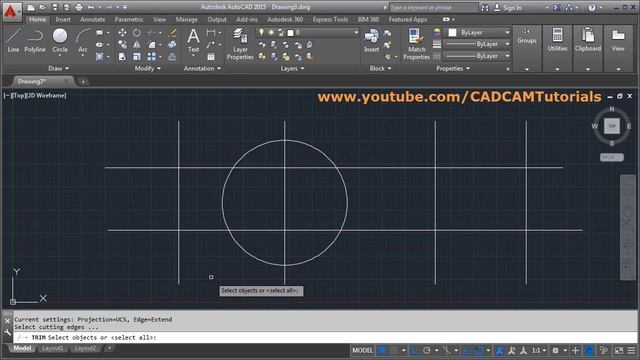Click the Table icon in Annotation

coord(211,57)
